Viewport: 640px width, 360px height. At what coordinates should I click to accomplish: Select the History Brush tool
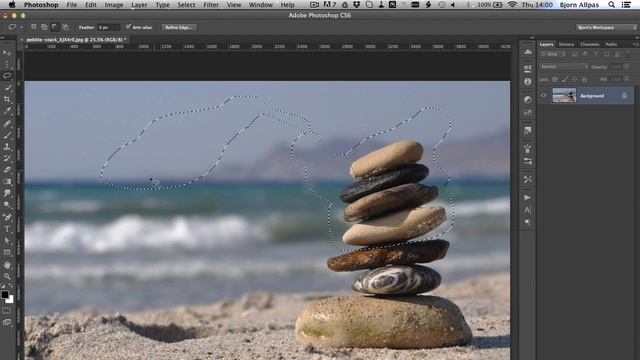tap(7, 158)
